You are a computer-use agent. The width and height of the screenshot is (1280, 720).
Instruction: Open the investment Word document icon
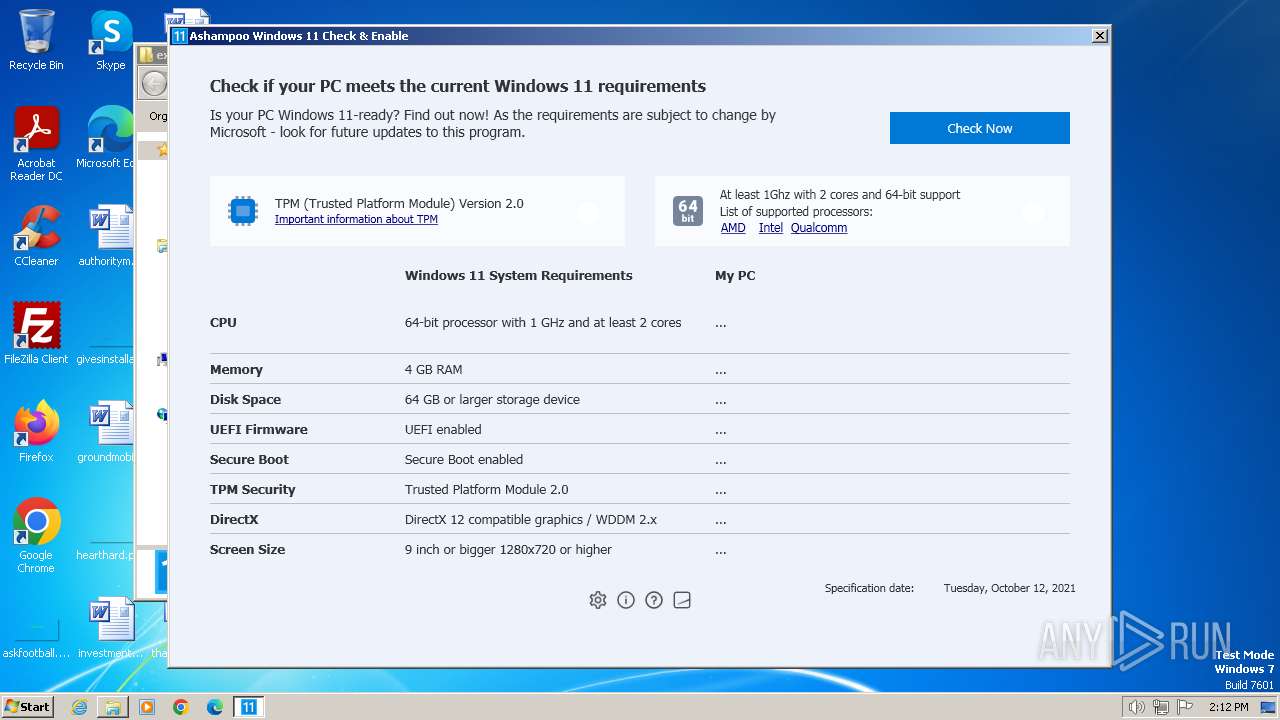110,628
